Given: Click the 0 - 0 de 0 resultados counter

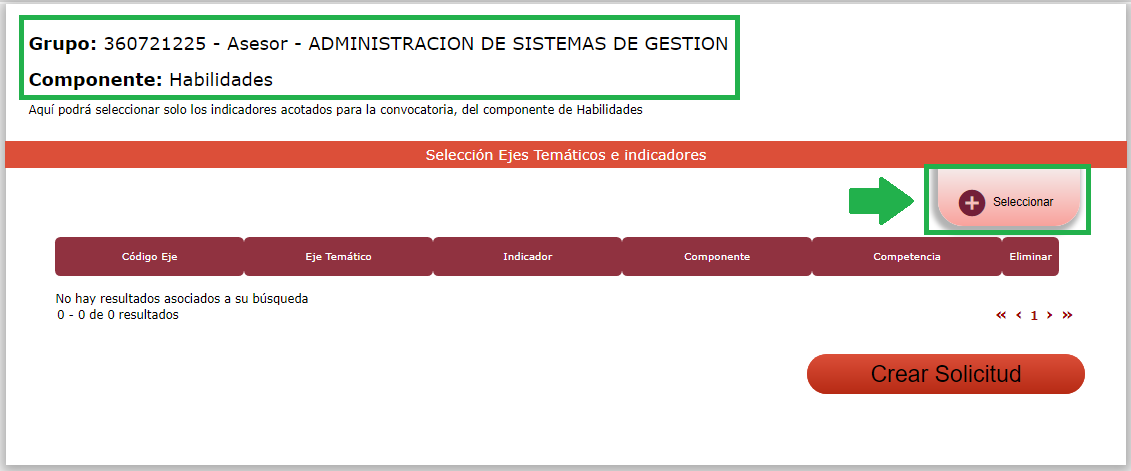Looking at the screenshot, I should 118,314.
